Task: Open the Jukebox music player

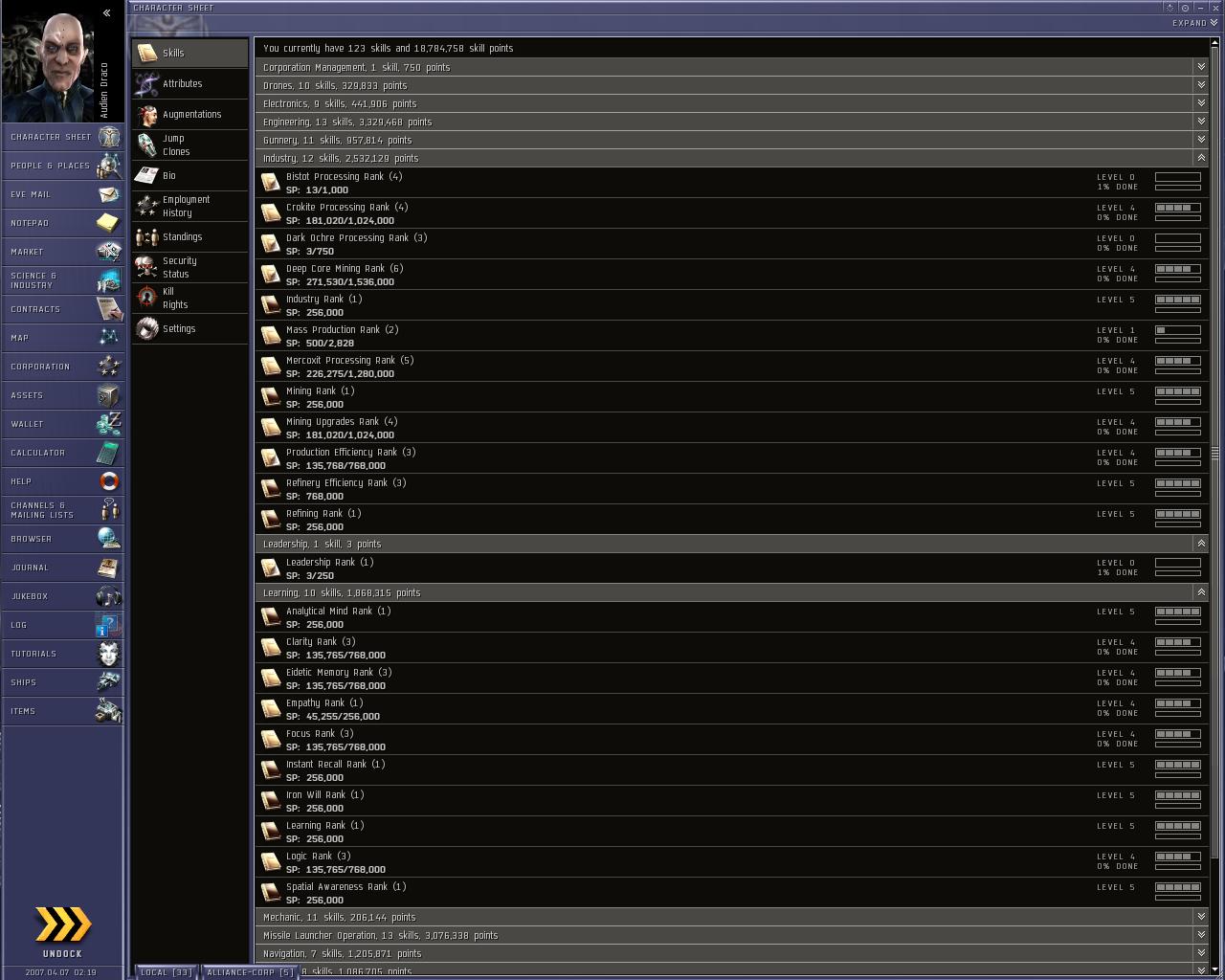Action: (x=62, y=596)
